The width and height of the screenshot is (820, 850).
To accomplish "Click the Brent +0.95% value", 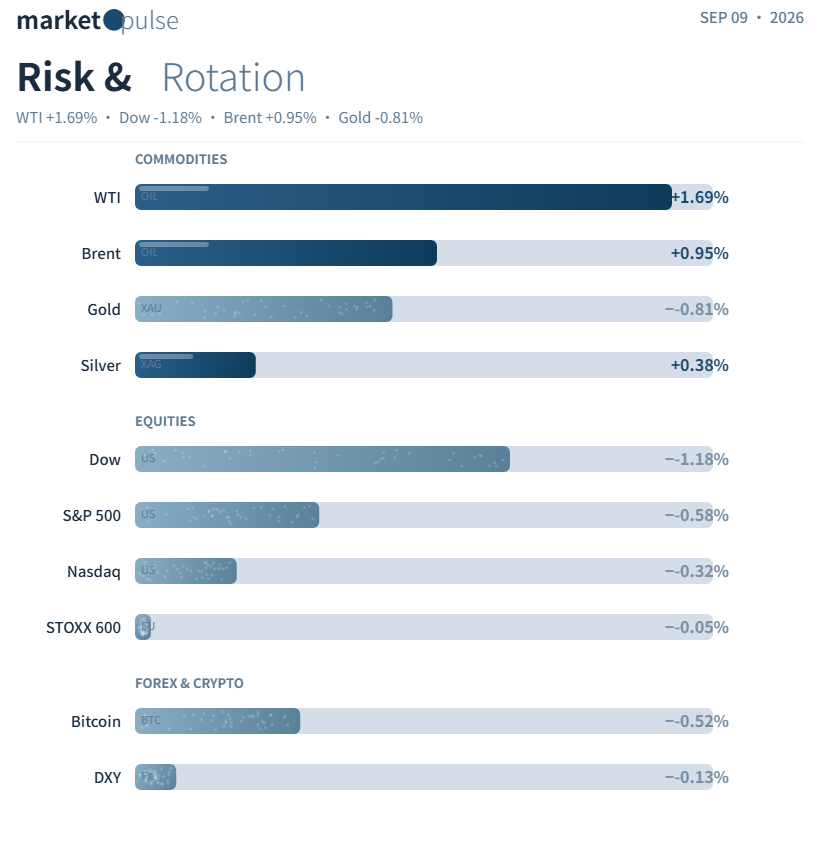I will click(x=699, y=253).
